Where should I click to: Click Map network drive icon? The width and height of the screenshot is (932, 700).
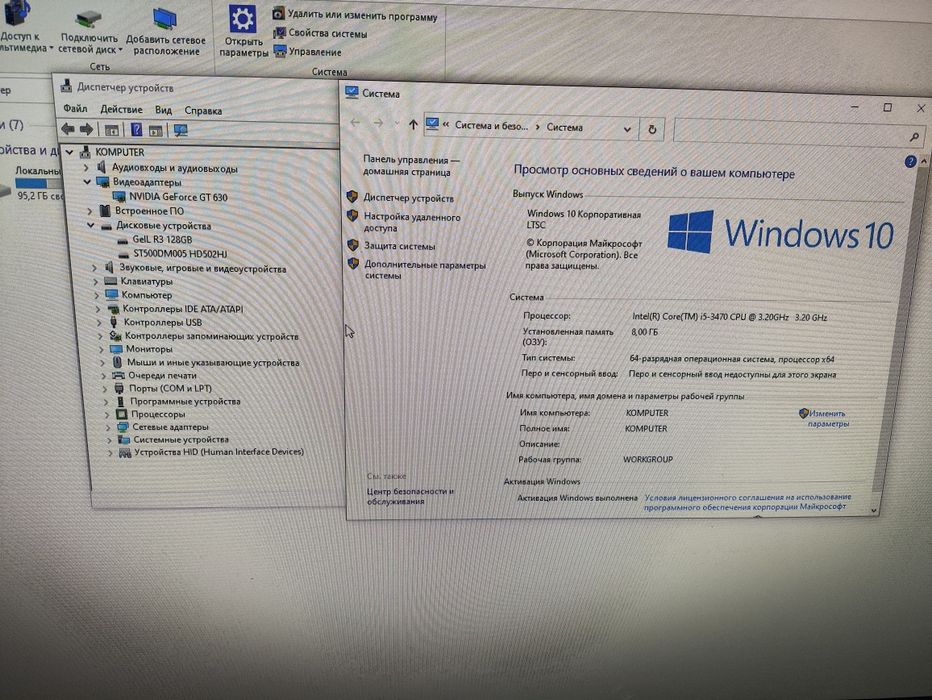(x=89, y=19)
